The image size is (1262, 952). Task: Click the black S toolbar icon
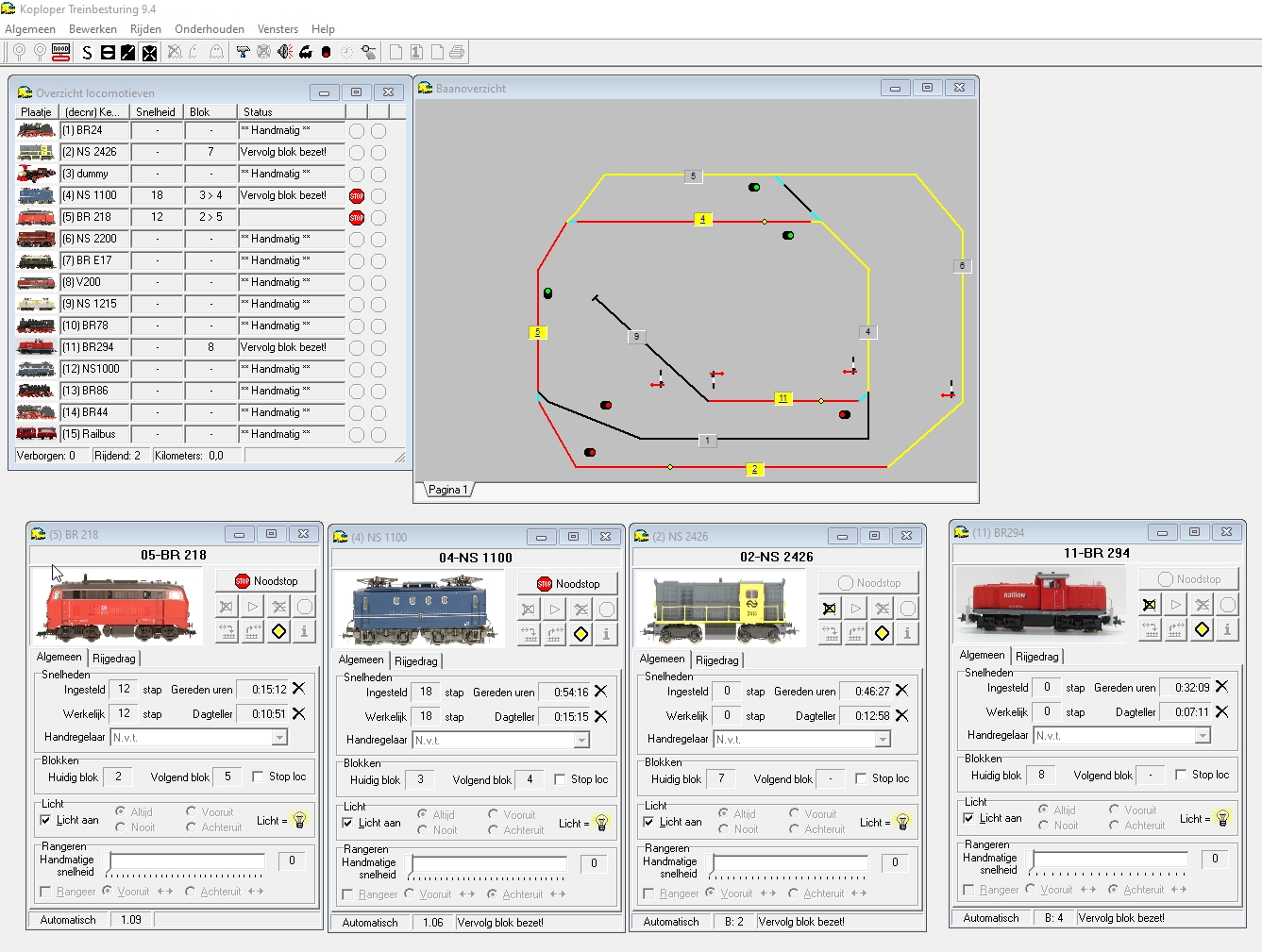pyautogui.click(x=88, y=53)
